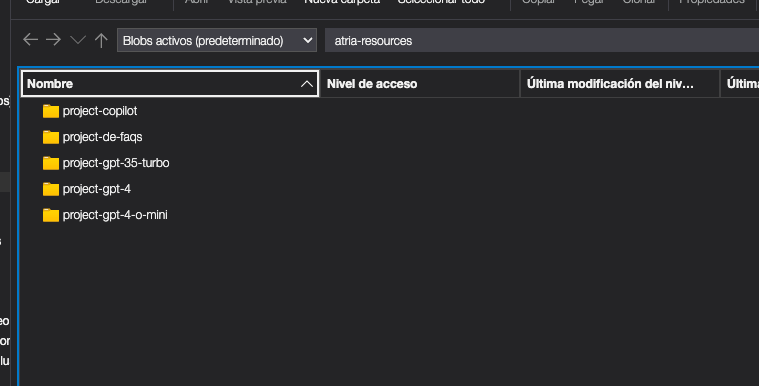The image size is (759, 386).
Task: Select the project-gpt-4-o-mini folder name
Action: (x=115, y=215)
